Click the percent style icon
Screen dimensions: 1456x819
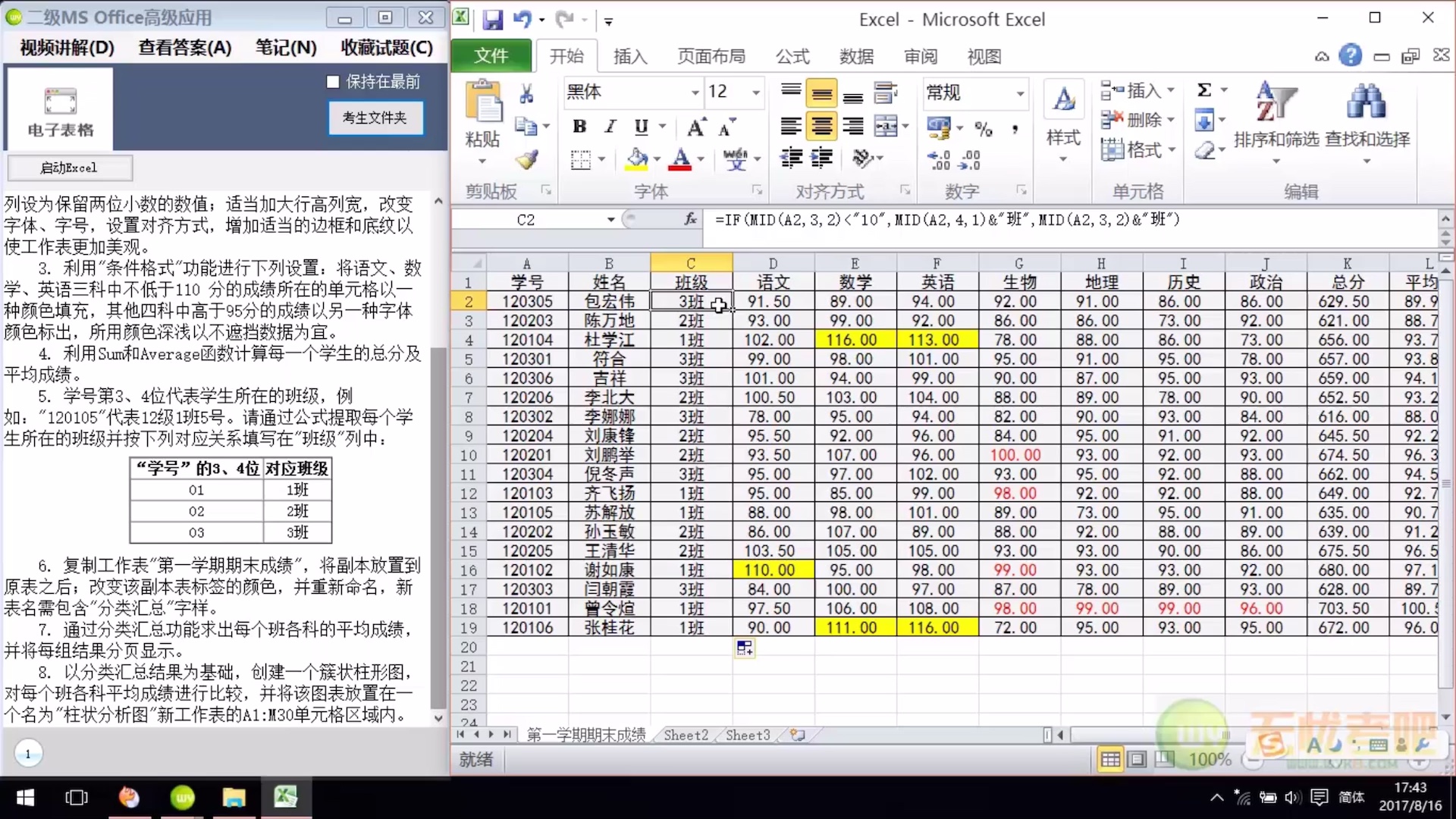(x=984, y=129)
